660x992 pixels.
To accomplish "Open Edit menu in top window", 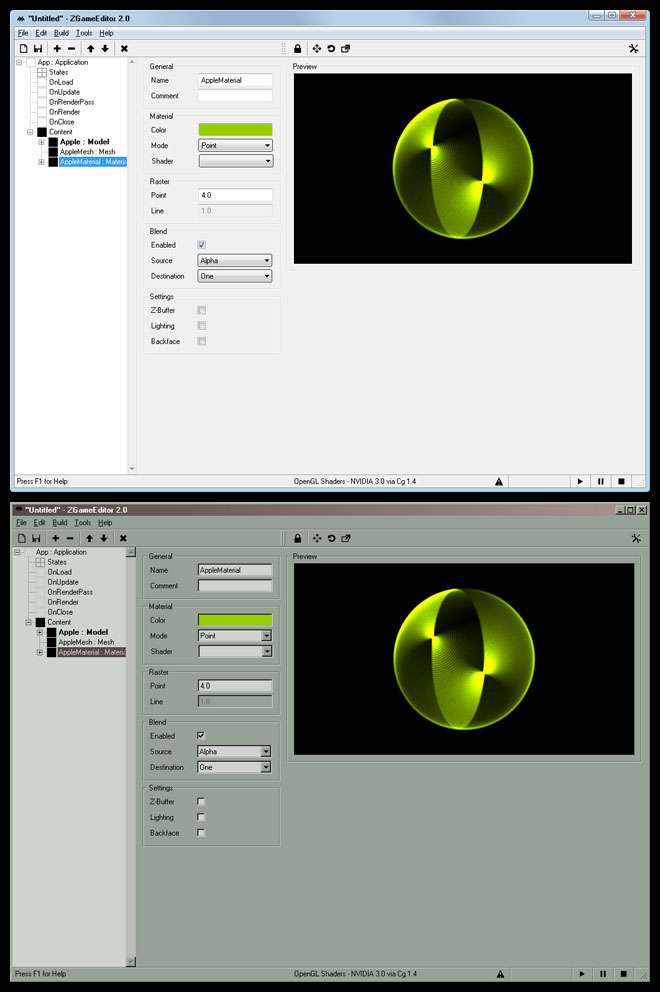I will point(41,33).
